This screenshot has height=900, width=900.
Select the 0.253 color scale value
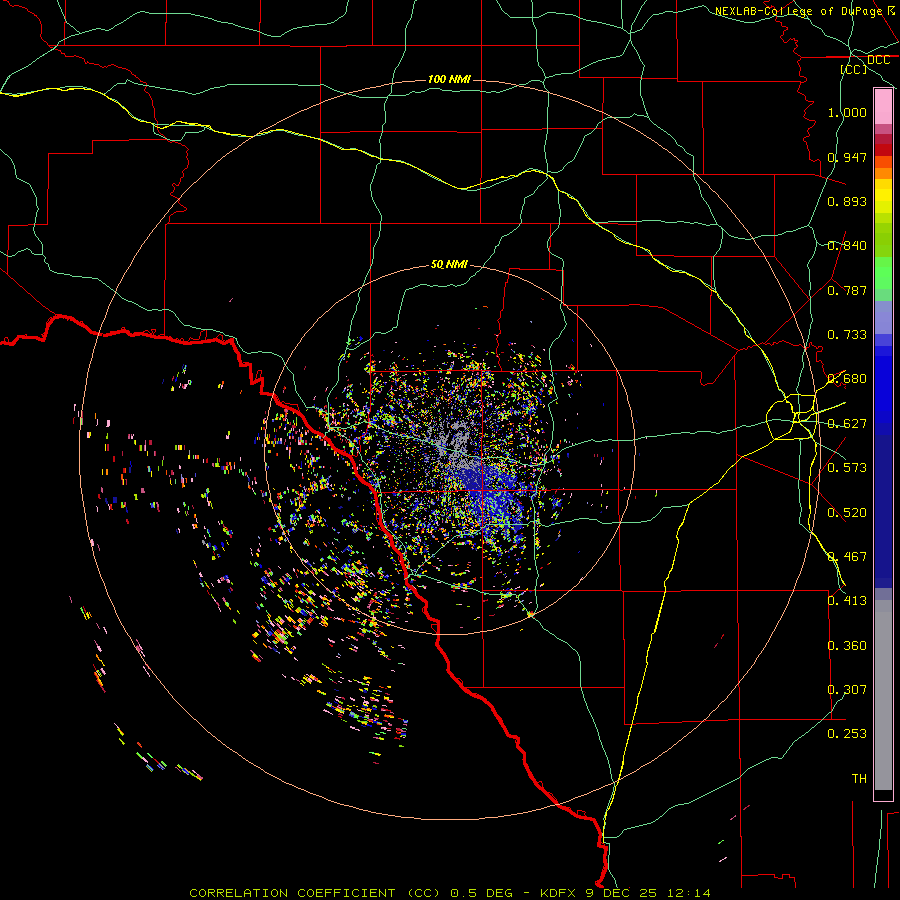point(847,734)
